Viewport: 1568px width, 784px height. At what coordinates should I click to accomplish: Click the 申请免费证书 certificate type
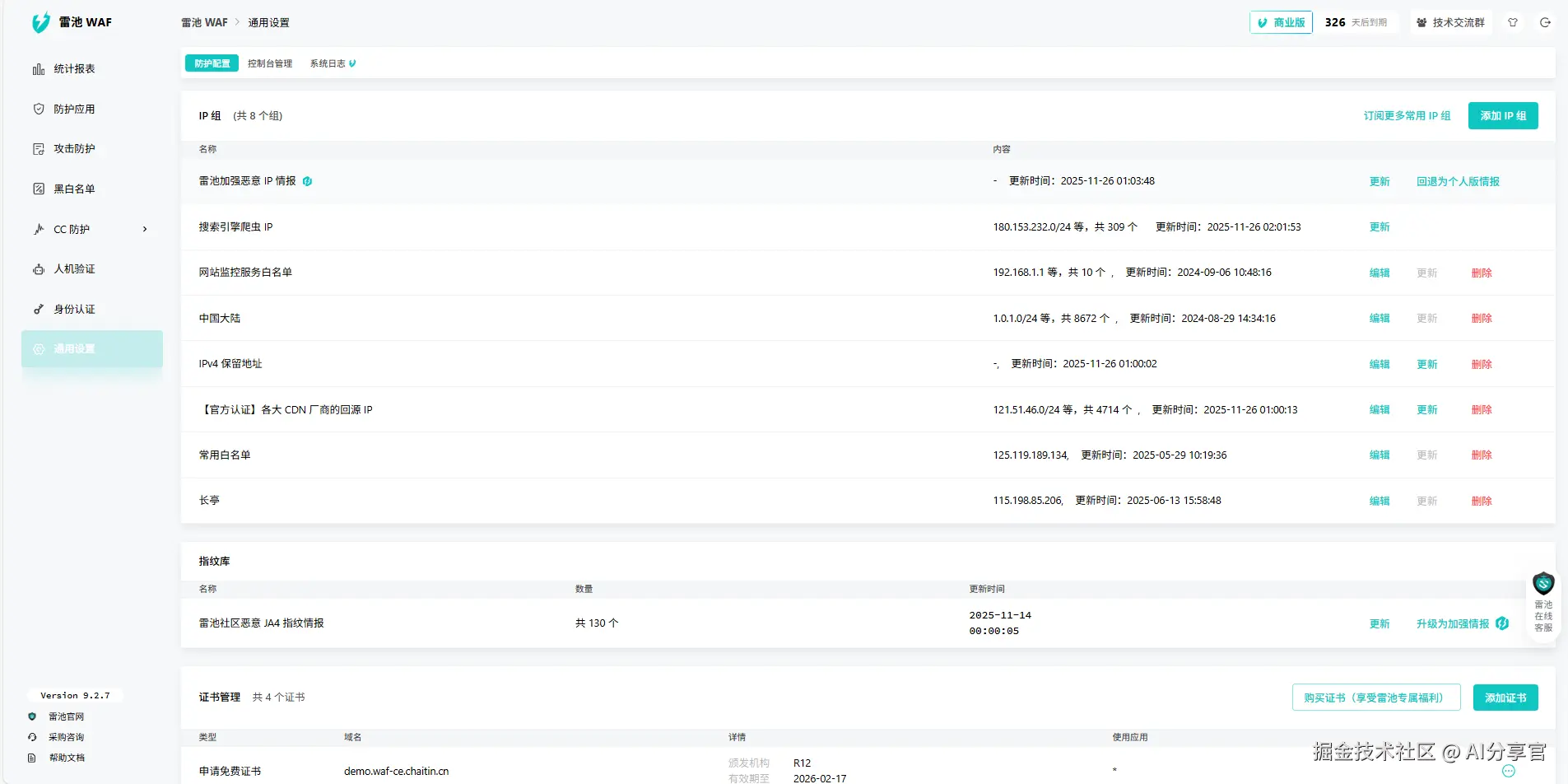[230, 772]
